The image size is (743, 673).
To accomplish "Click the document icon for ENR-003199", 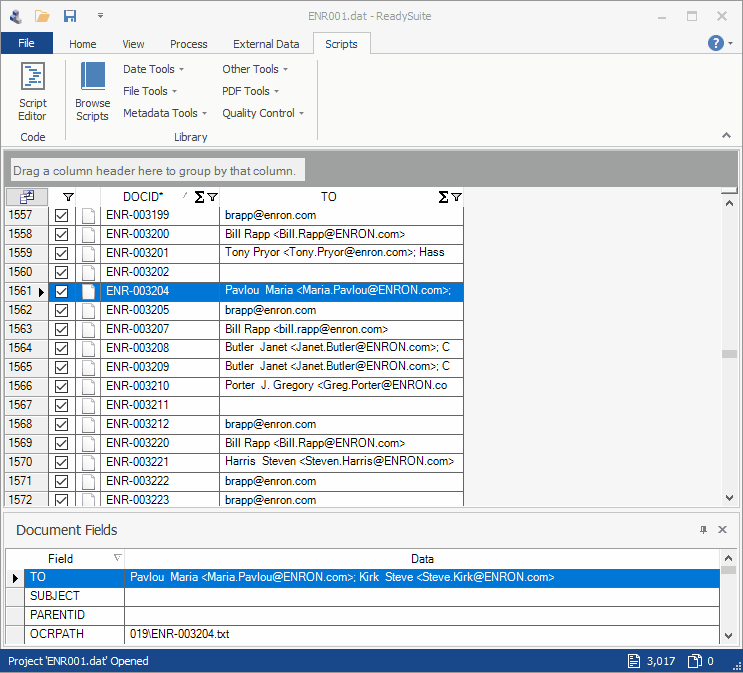I will click(88, 216).
